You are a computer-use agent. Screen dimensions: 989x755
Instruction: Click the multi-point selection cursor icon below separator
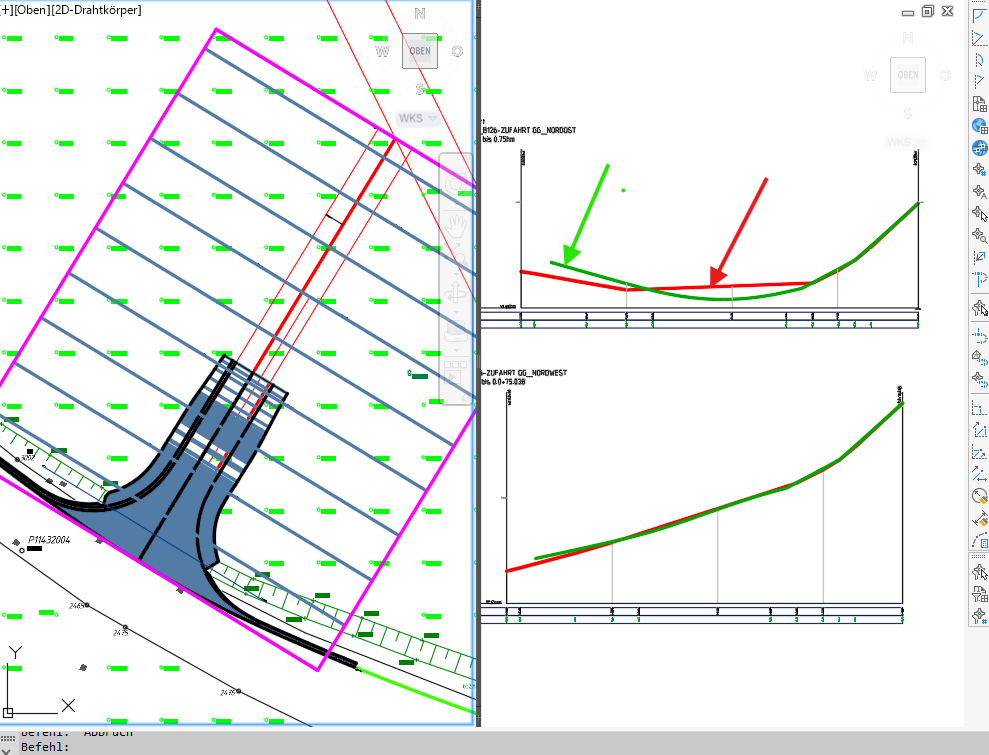(x=980, y=308)
